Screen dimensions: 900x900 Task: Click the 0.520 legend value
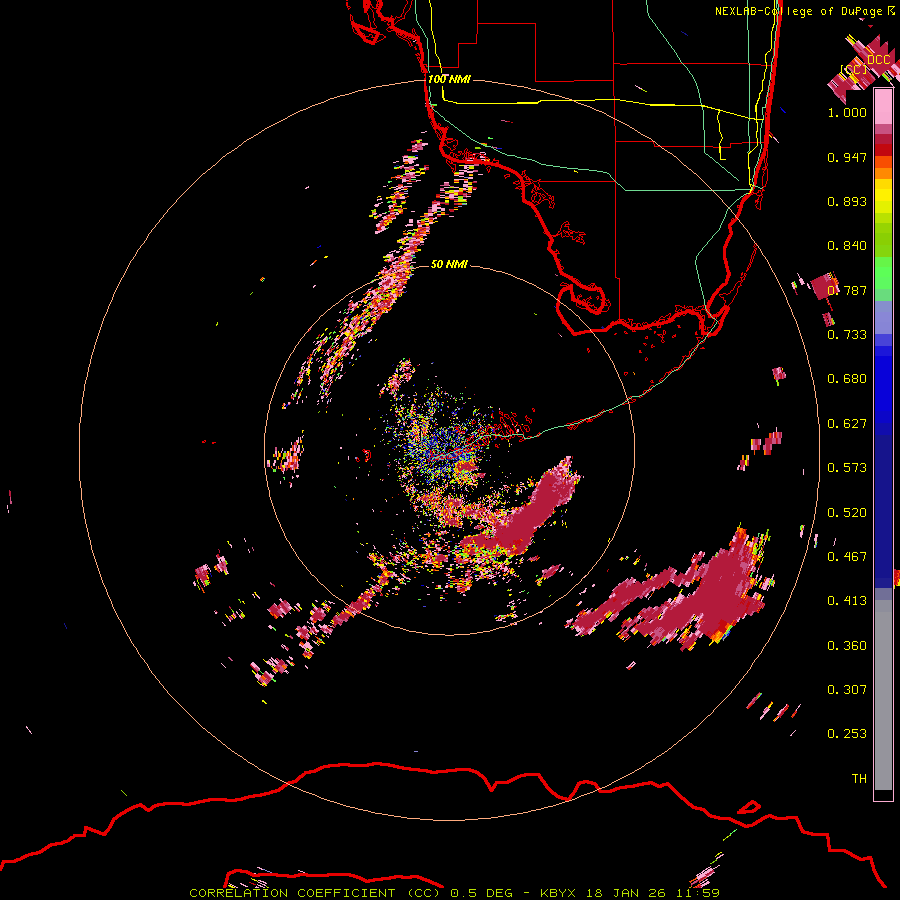point(847,513)
